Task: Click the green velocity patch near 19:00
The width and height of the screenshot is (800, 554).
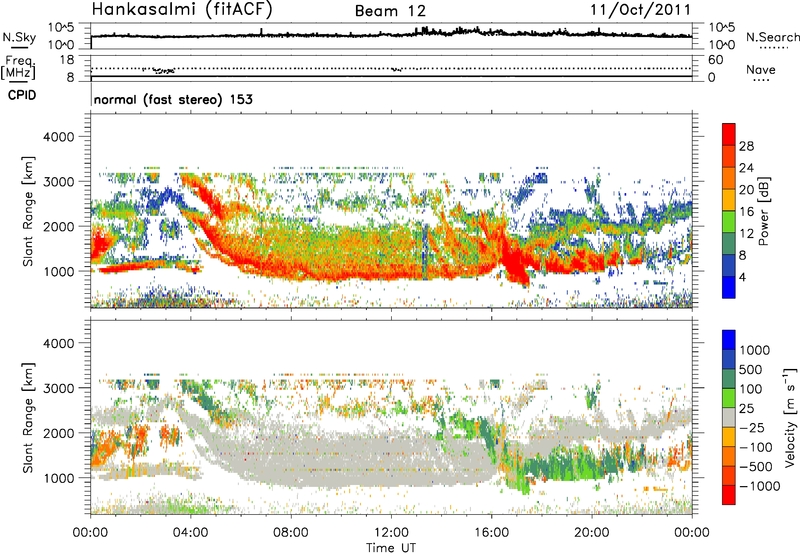Action: point(574,464)
